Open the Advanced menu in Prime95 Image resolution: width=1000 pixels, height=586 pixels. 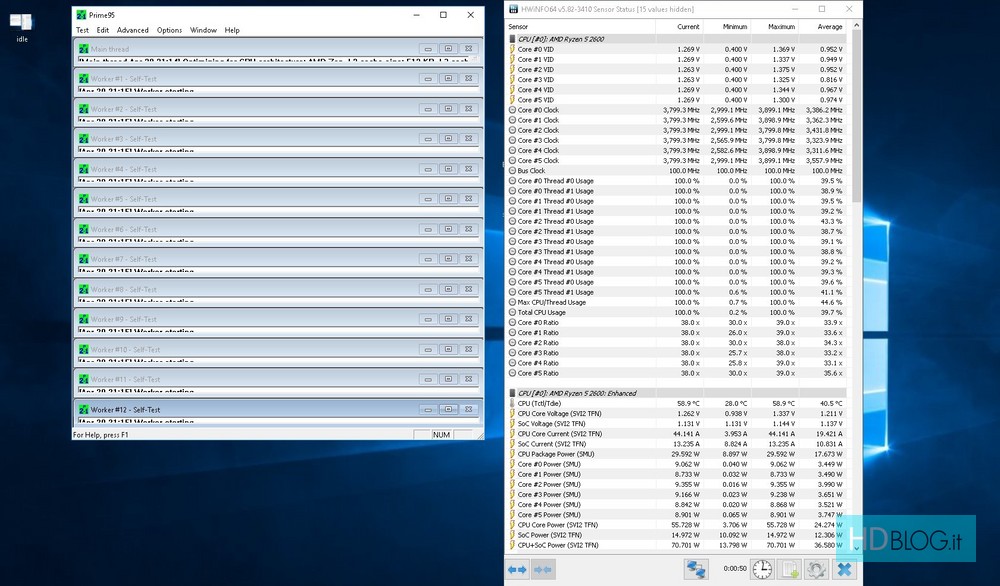point(132,30)
